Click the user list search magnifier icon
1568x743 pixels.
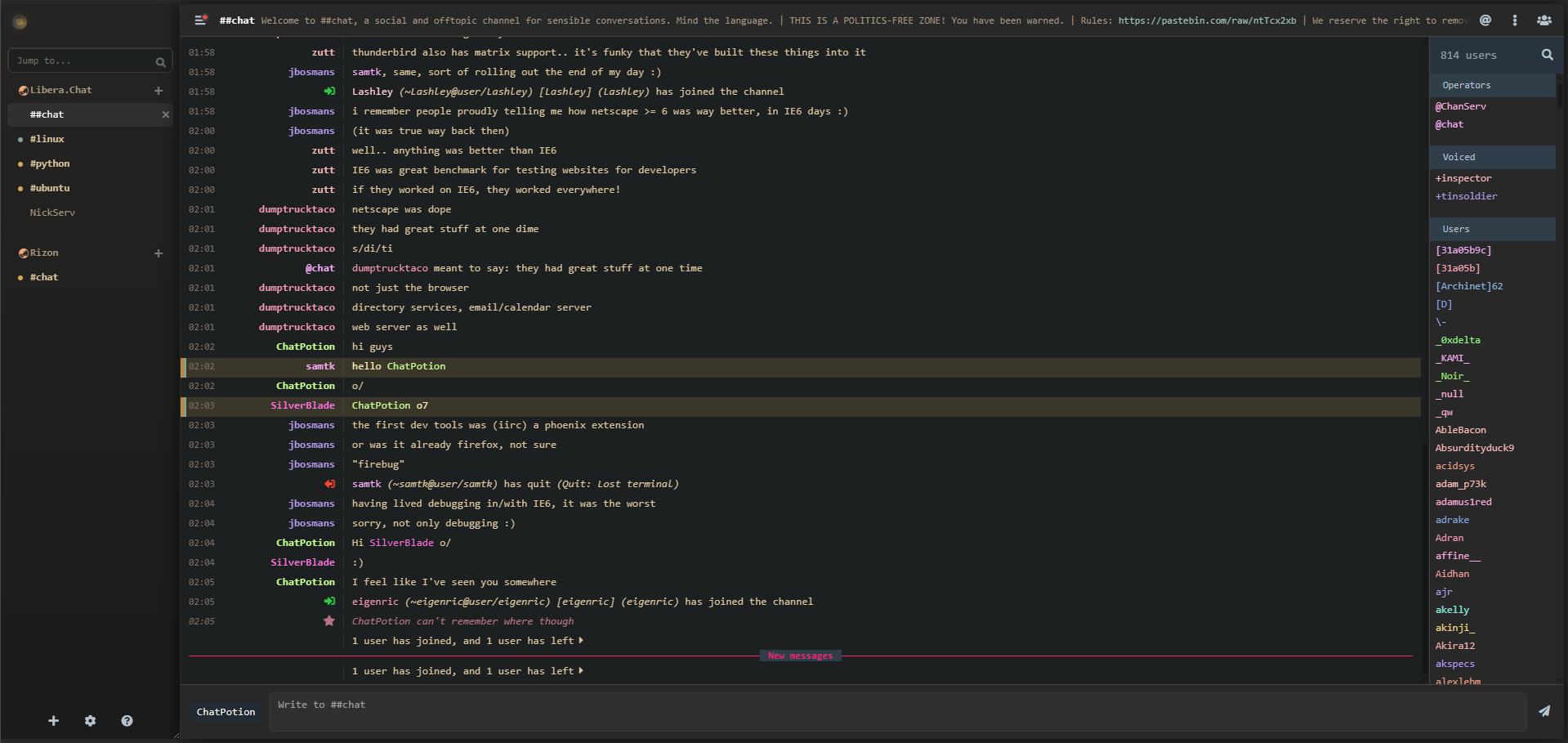(1547, 55)
